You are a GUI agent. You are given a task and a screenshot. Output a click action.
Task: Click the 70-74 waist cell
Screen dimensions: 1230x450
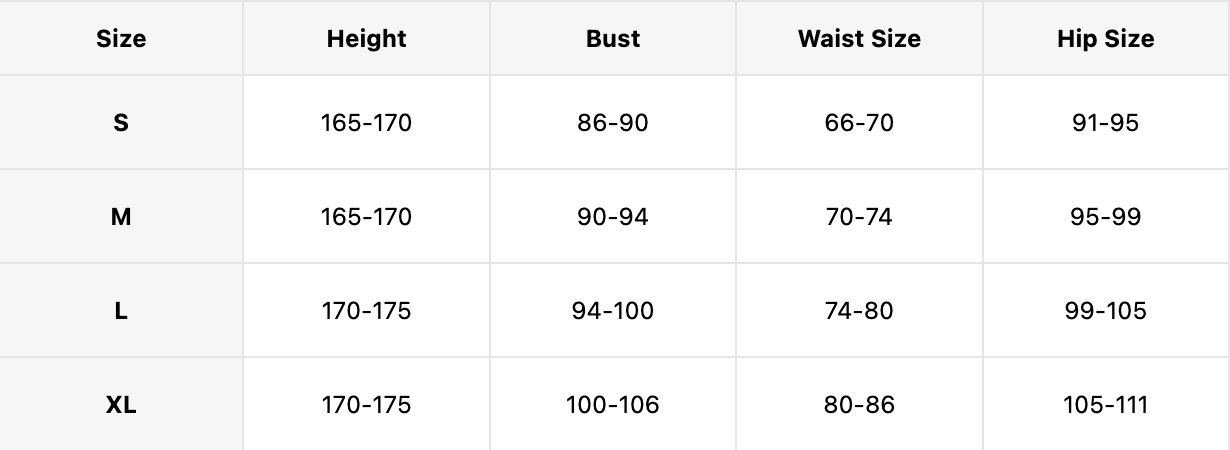(x=859, y=217)
